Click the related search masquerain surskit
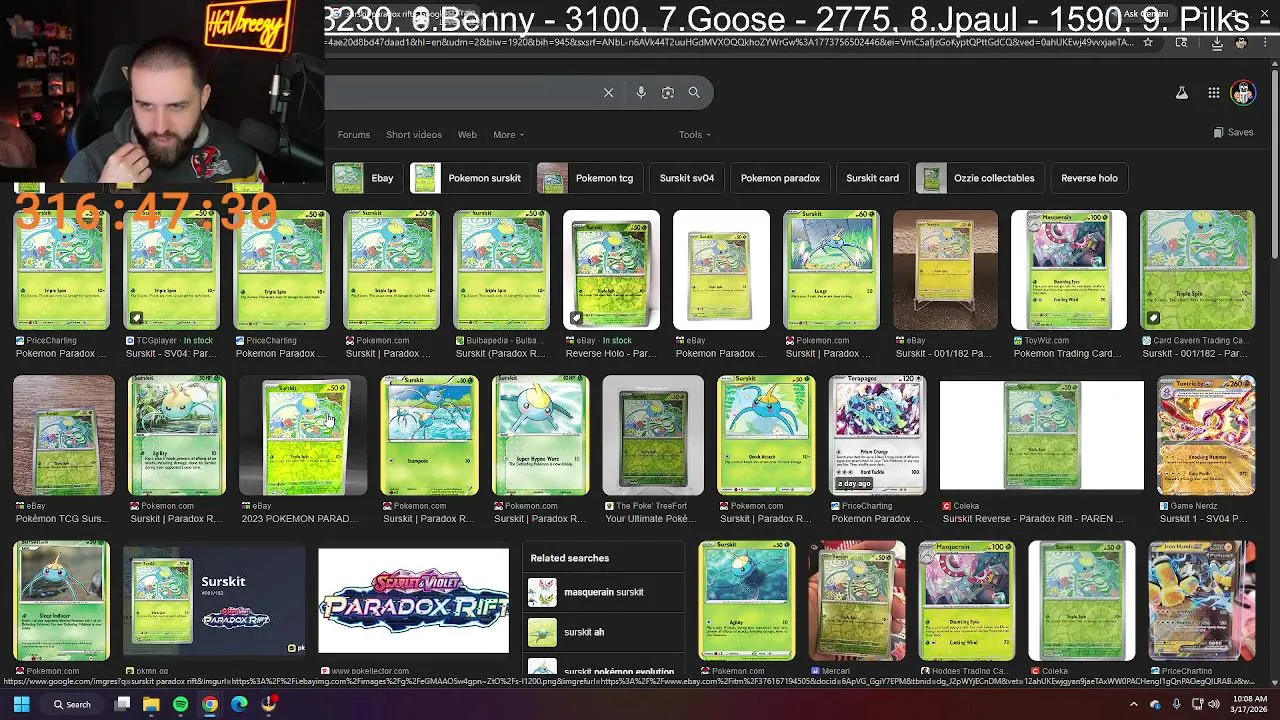The height and width of the screenshot is (720, 1280). (604, 592)
